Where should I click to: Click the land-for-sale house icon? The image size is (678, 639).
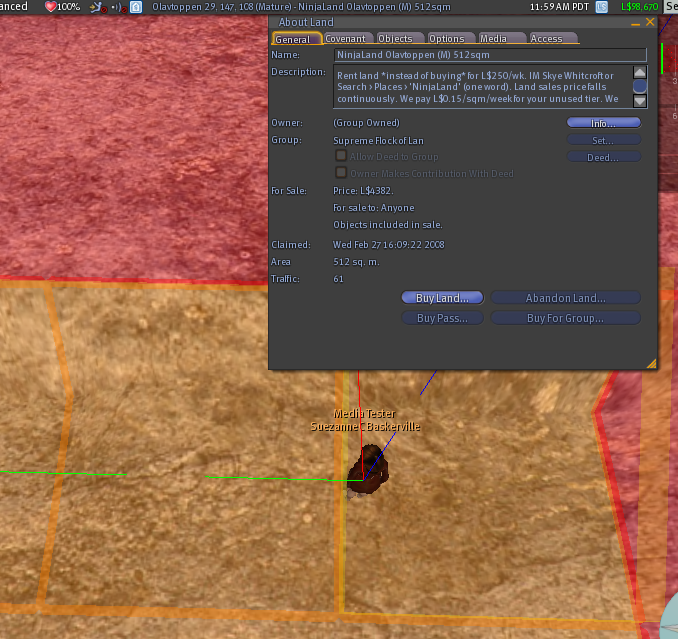pos(135,7)
